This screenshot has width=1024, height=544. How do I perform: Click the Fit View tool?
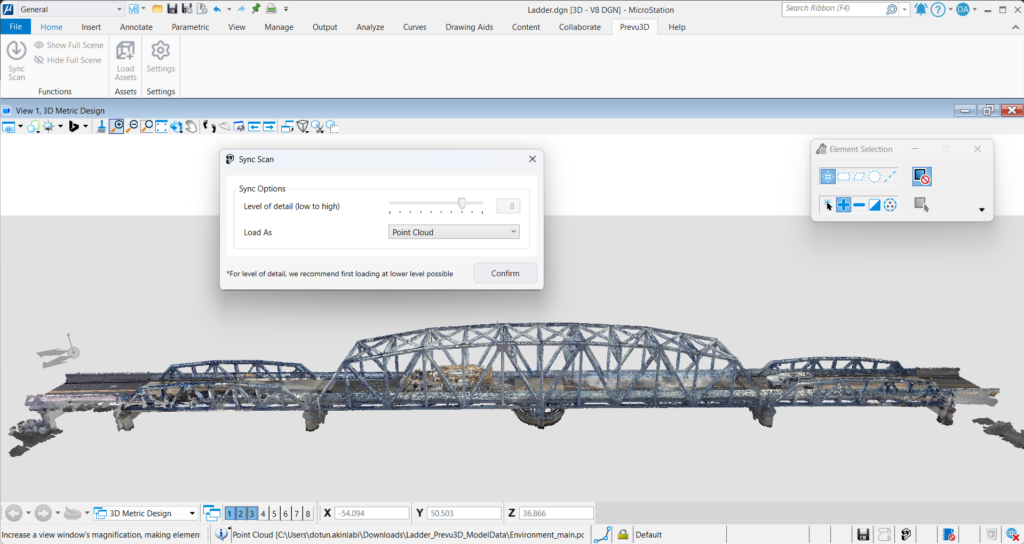click(161, 127)
